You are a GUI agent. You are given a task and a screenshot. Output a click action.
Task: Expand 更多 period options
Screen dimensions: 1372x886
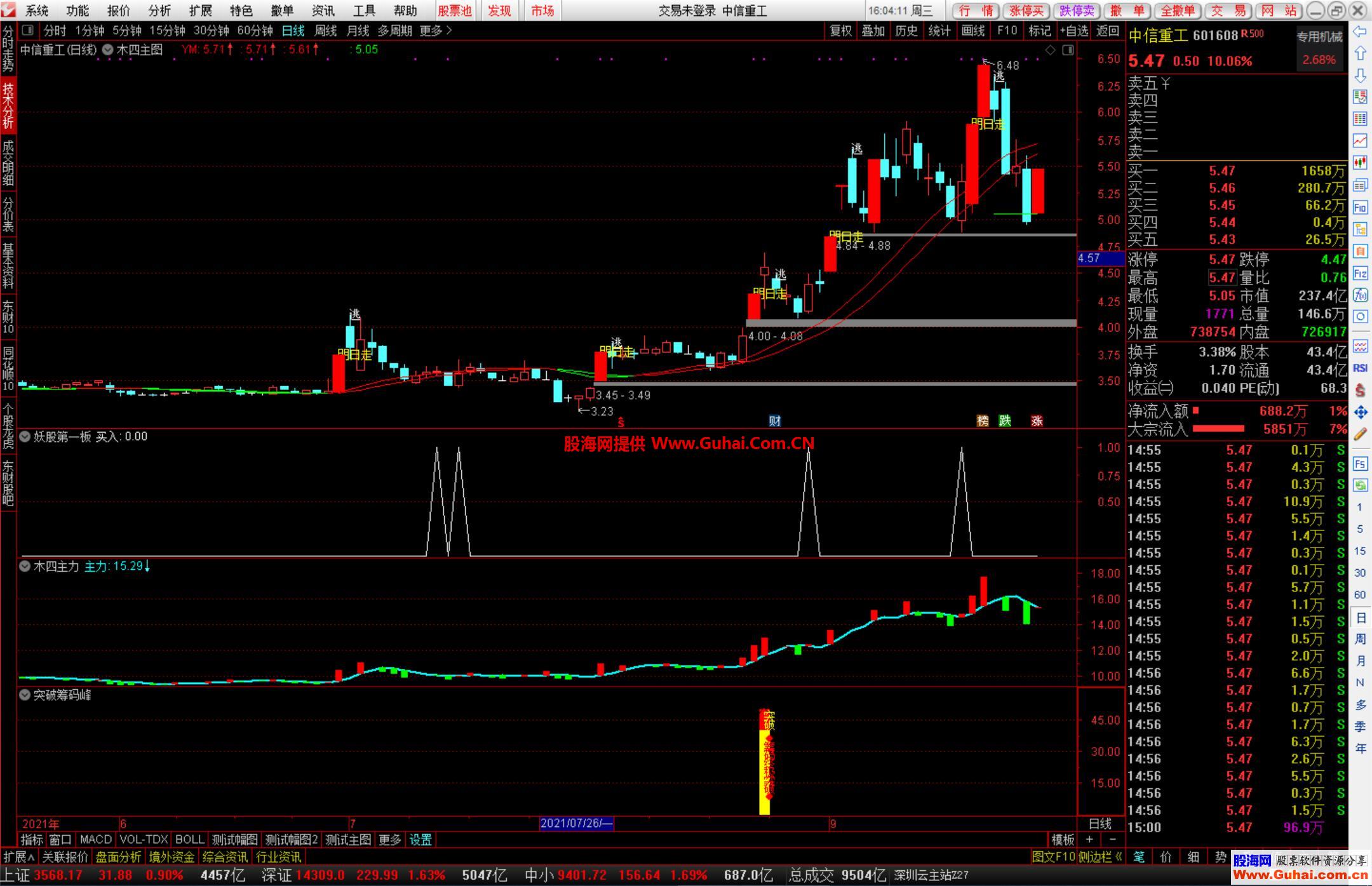pos(436,30)
